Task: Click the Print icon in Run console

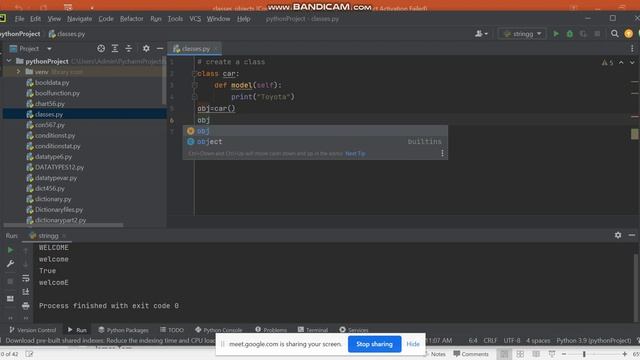Action: coord(26,306)
